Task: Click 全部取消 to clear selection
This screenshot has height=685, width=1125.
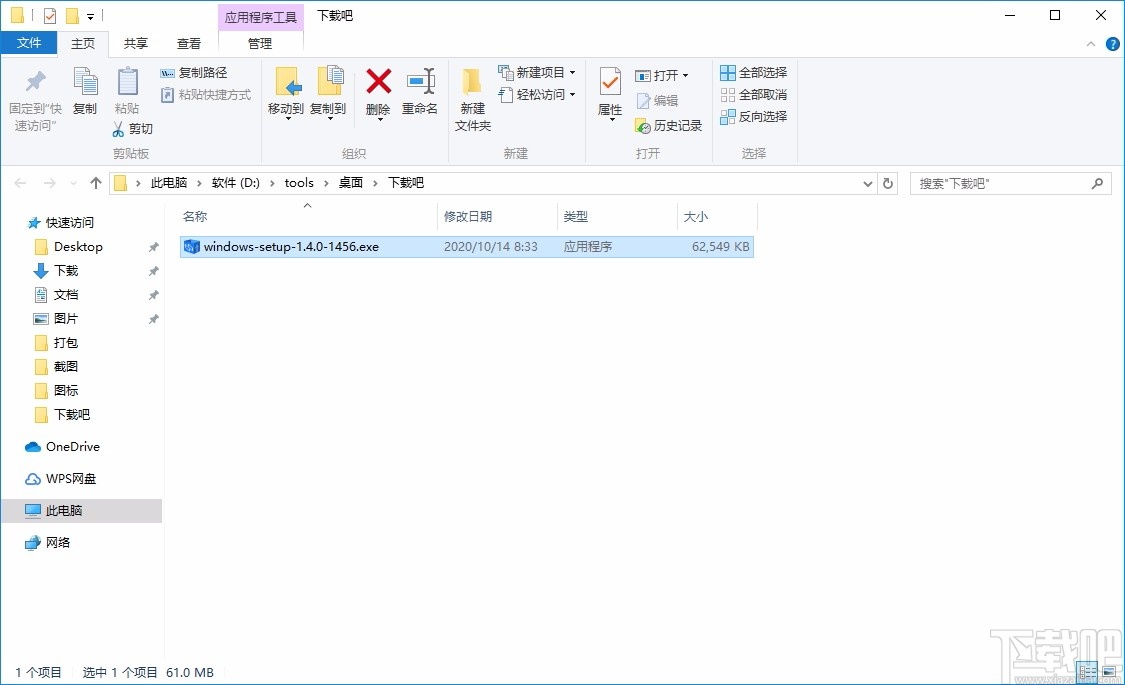Action: click(x=753, y=94)
